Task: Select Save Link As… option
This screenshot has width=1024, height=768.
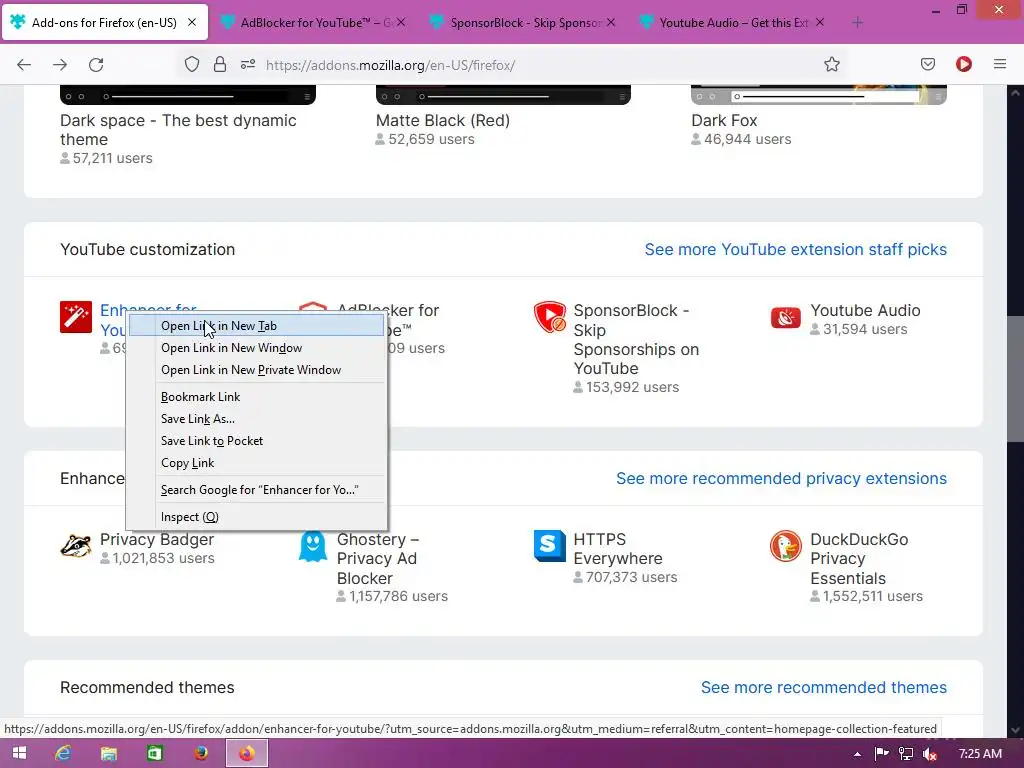Action: (256, 419)
